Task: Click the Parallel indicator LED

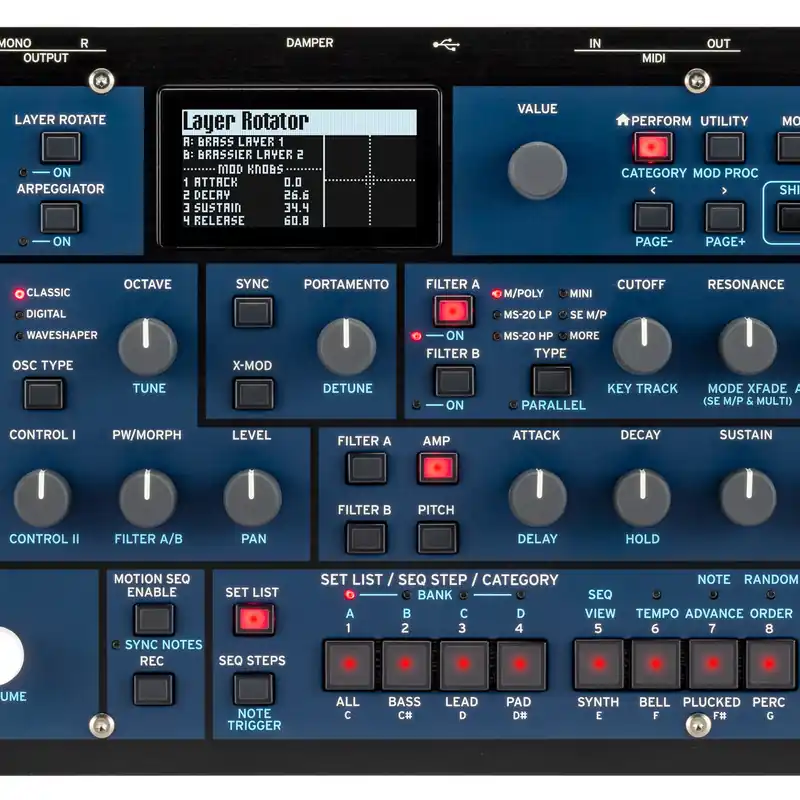Action: (x=513, y=405)
